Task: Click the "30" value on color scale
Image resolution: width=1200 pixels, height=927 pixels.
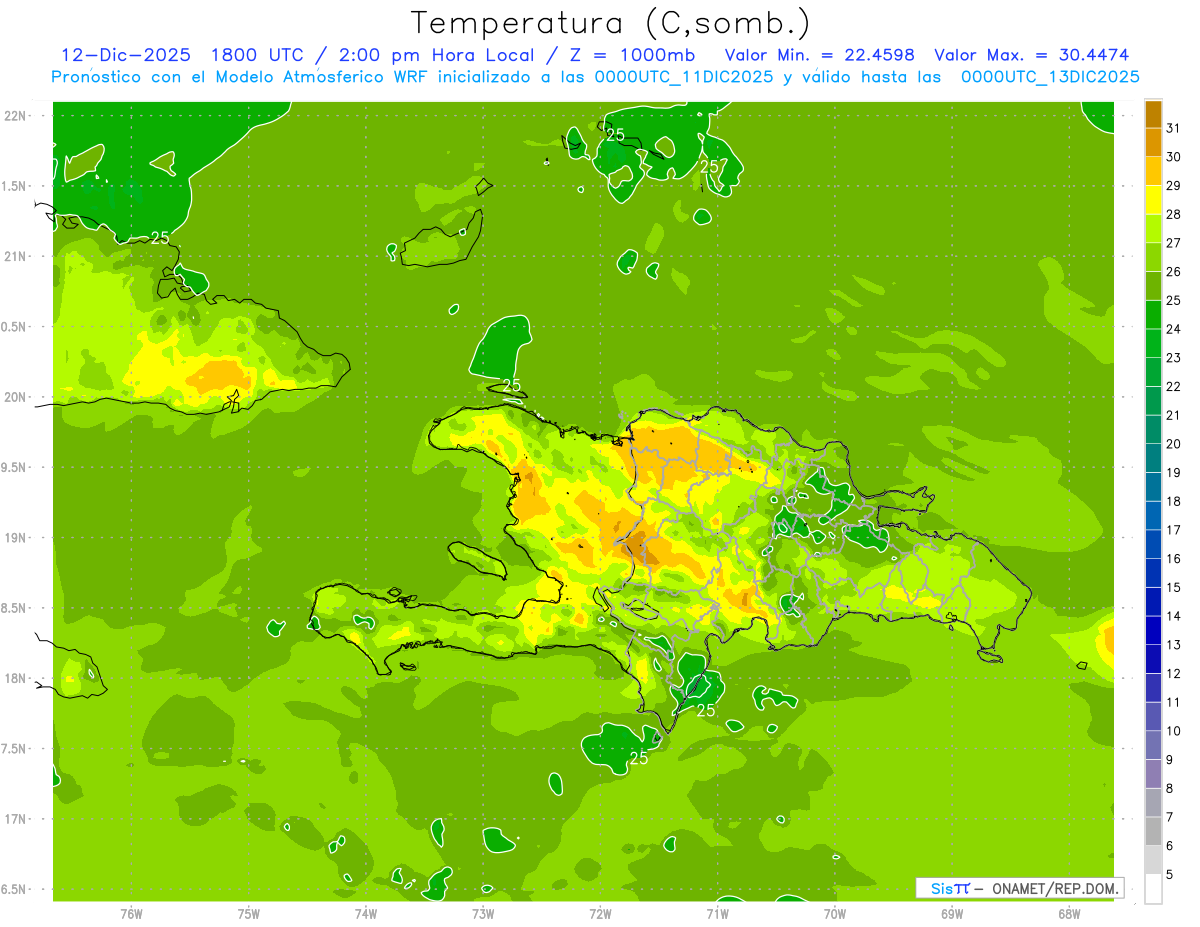Action: click(1174, 157)
